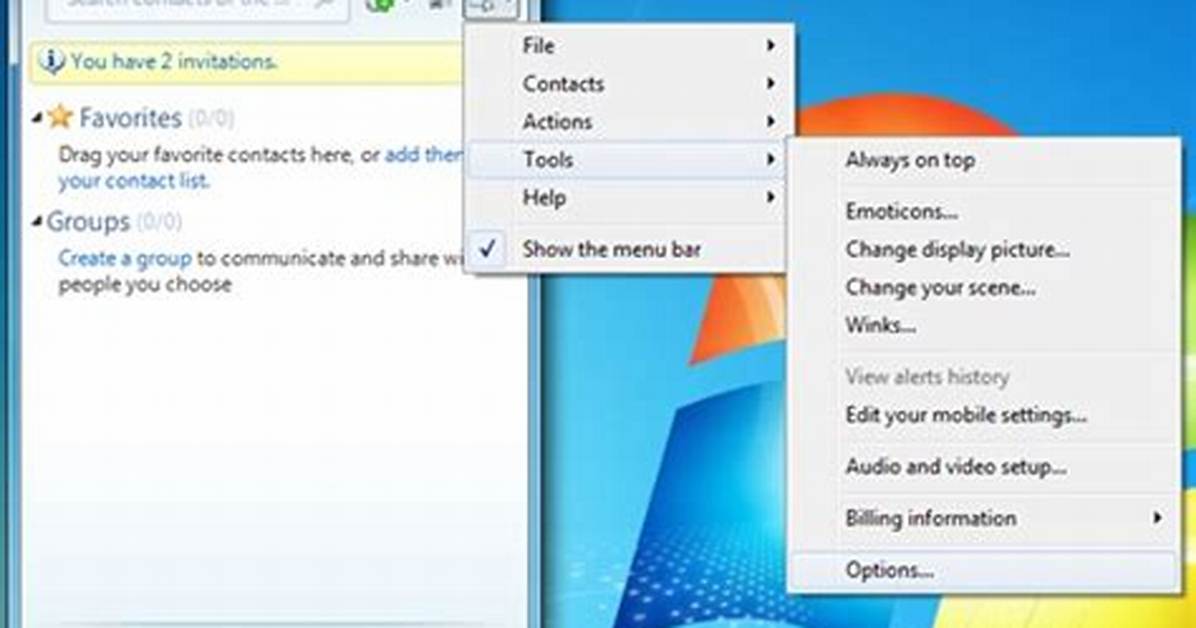Click the File submenu arrow

pos(770,46)
